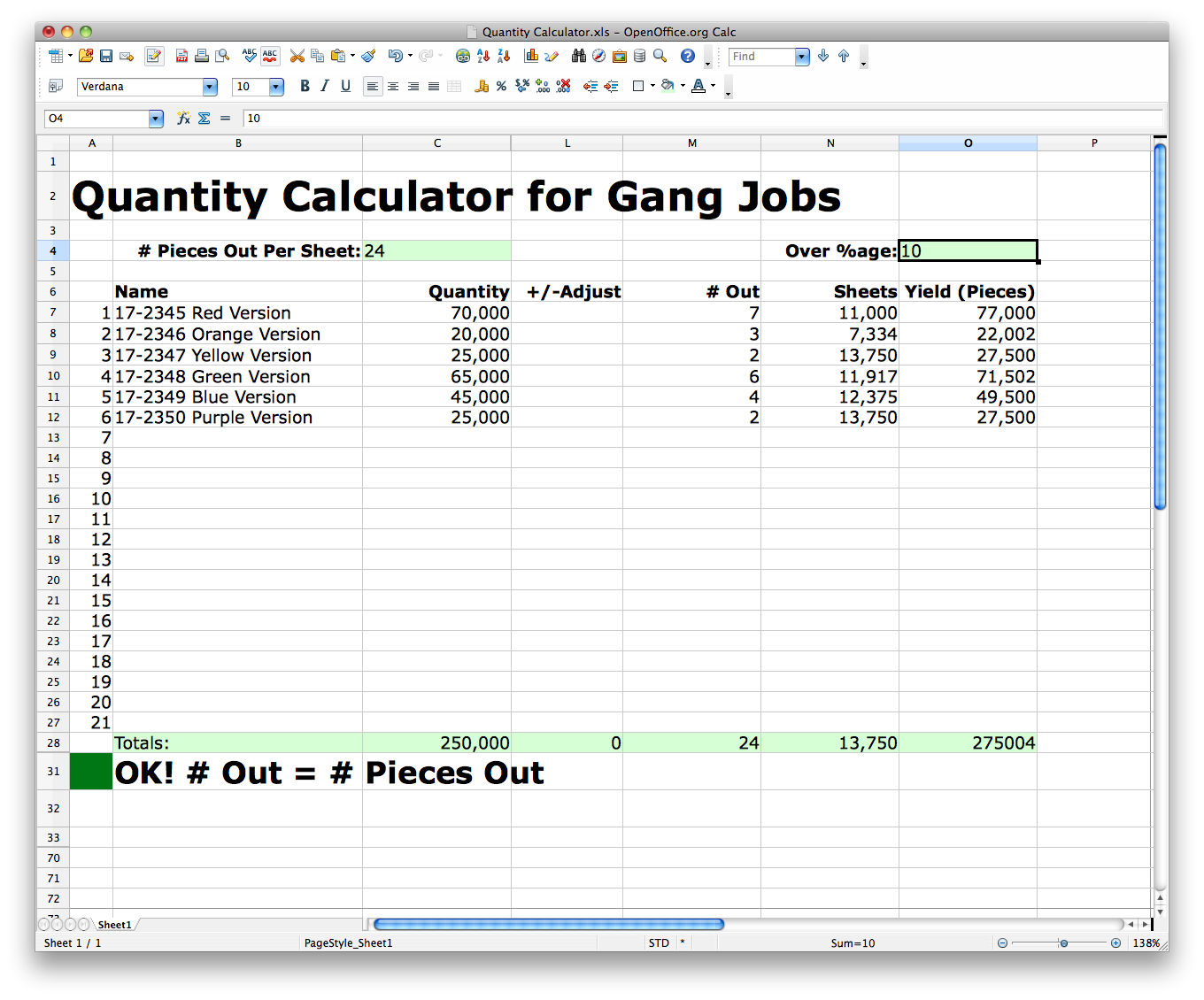
Task: Open the Name Box cell reference dropdown
Action: tap(156, 119)
